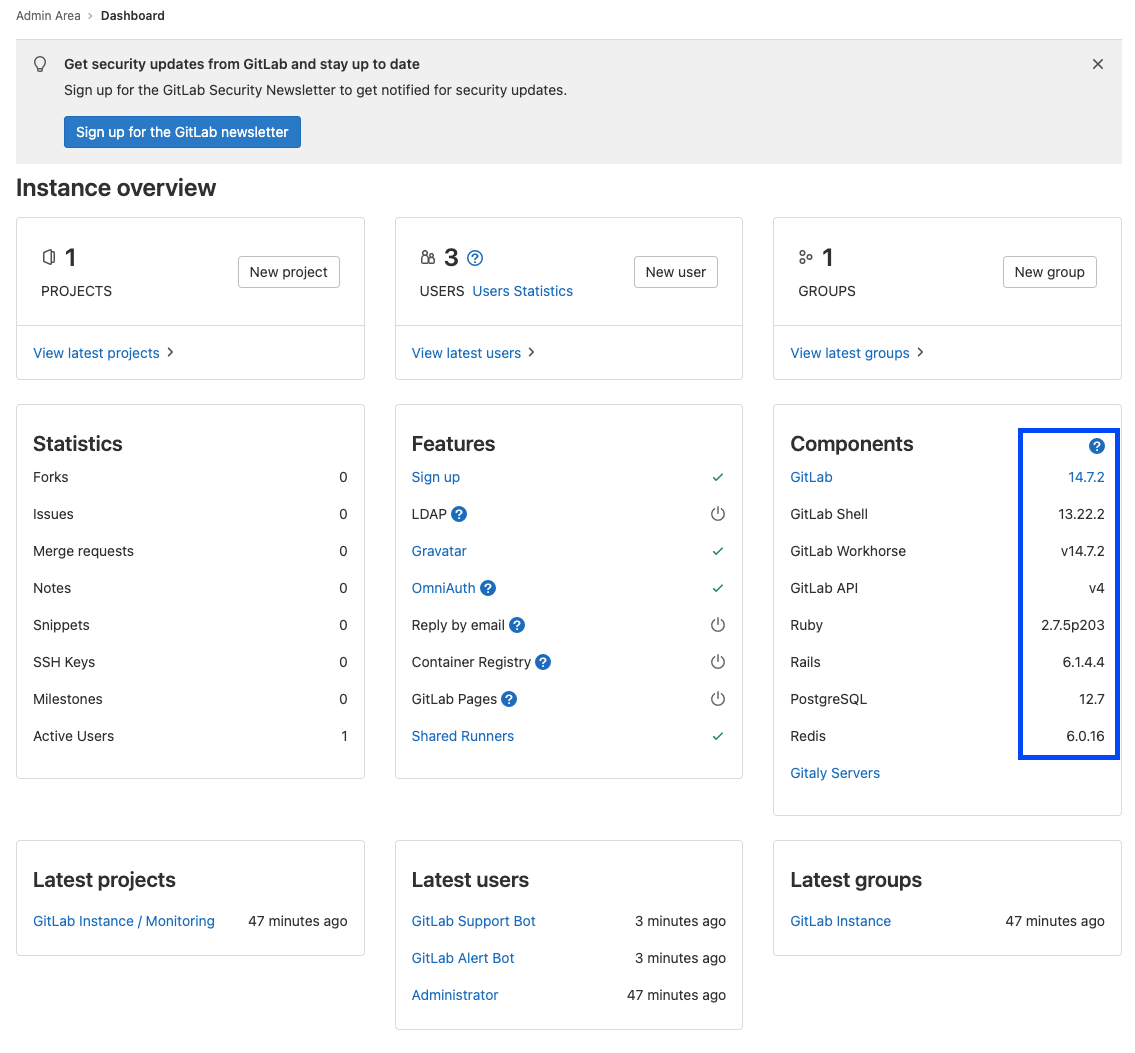Open the Gravatar feature link
1135x1053 pixels.
439,551
